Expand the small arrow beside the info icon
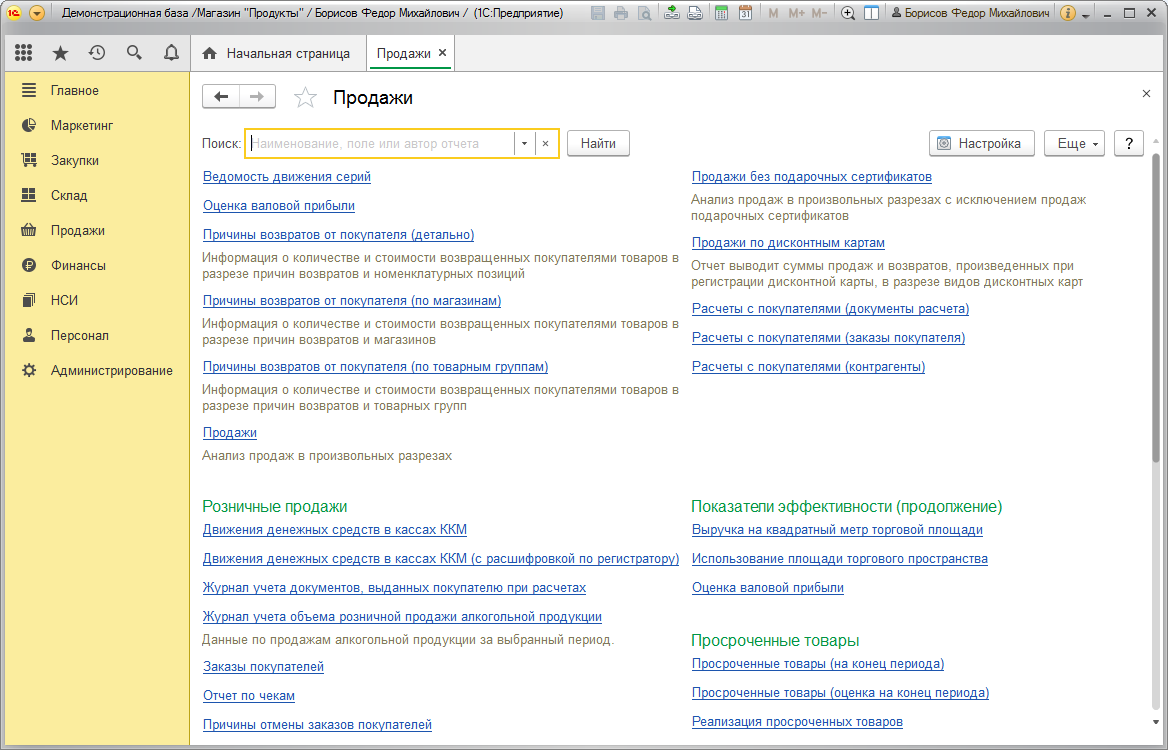The height and width of the screenshot is (750, 1168). click(1085, 15)
